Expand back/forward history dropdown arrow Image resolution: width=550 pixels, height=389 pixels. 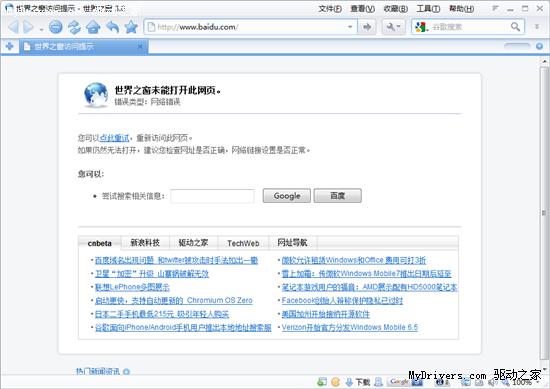tap(41, 29)
